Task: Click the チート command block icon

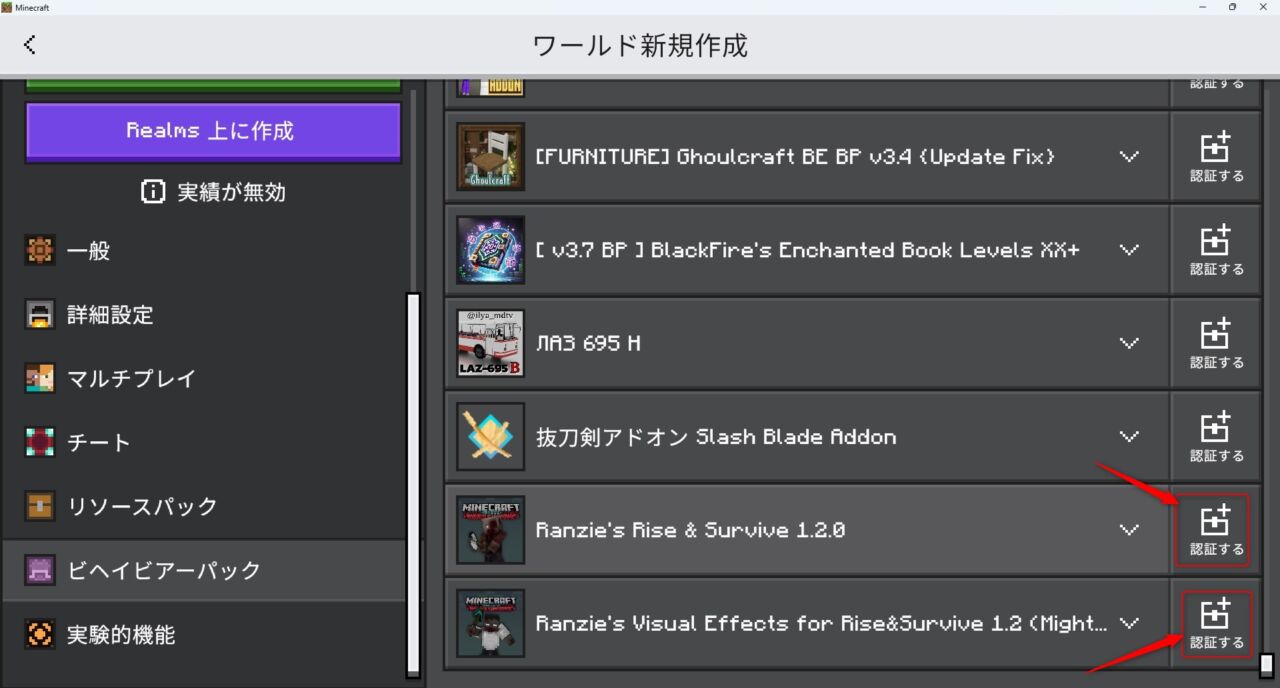Action: point(40,443)
